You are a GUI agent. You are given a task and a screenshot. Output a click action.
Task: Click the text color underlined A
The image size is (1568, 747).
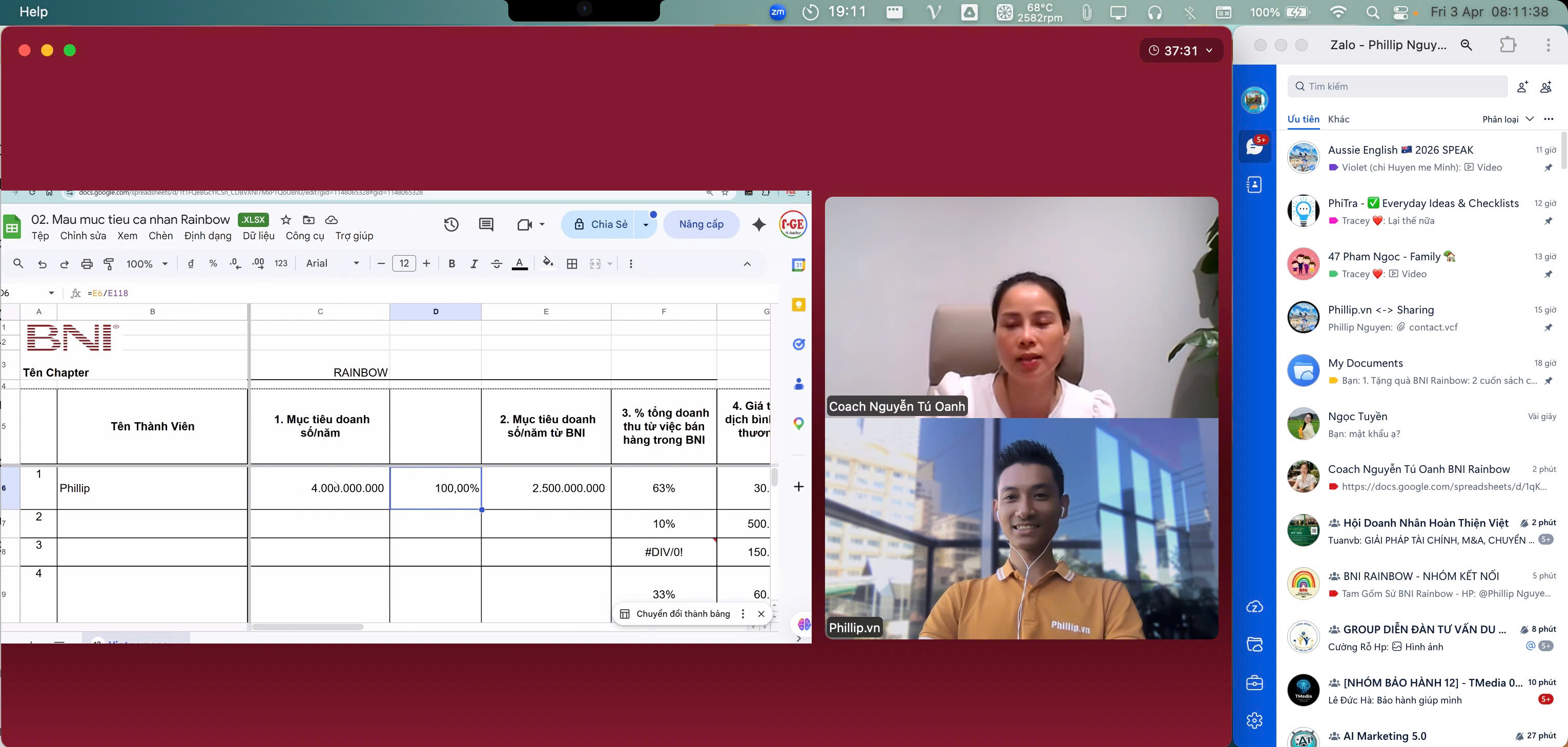pyautogui.click(x=520, y=264)
